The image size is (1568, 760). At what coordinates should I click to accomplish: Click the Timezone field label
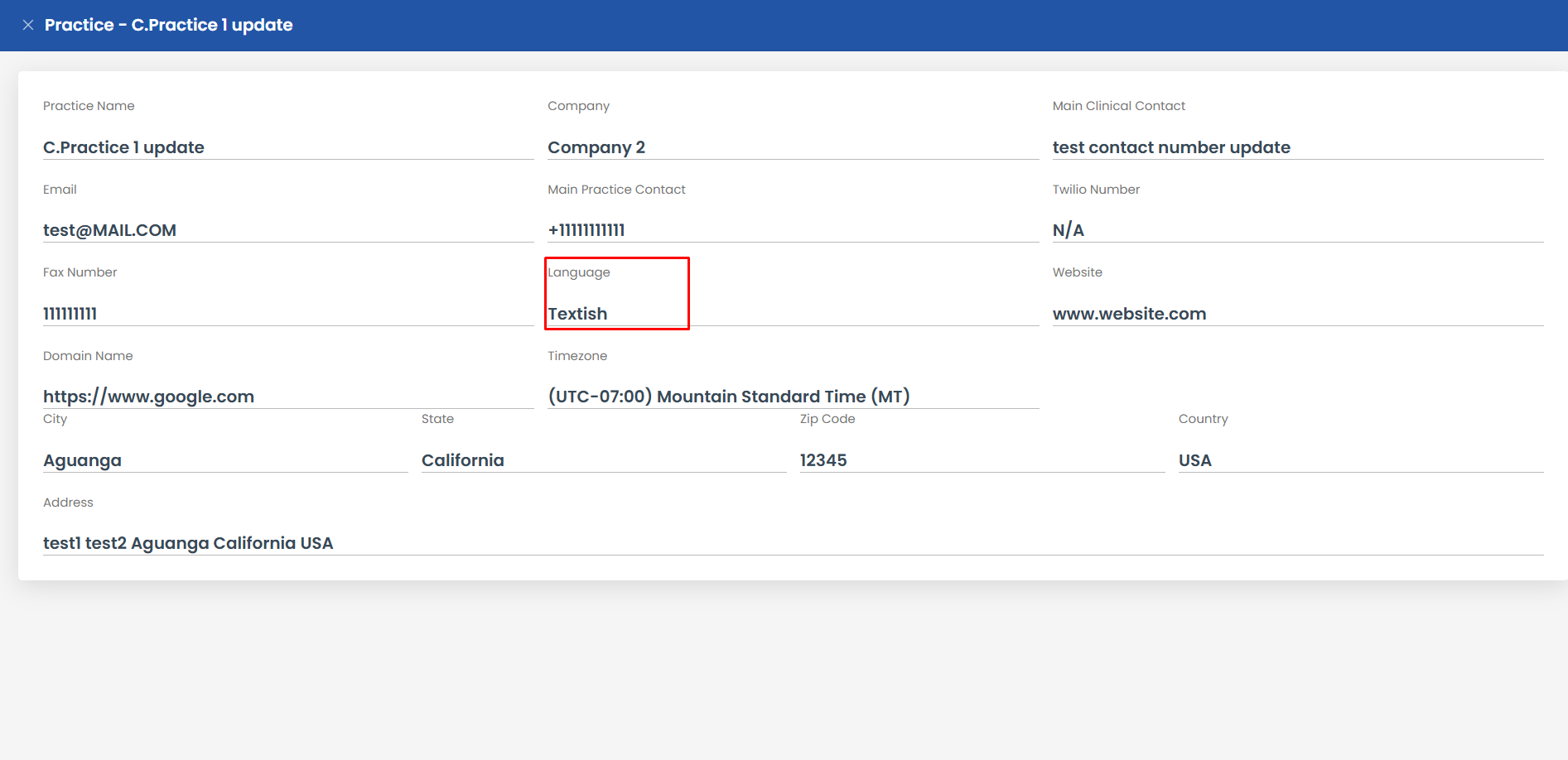pyautogui.click(x=577, y=356)
